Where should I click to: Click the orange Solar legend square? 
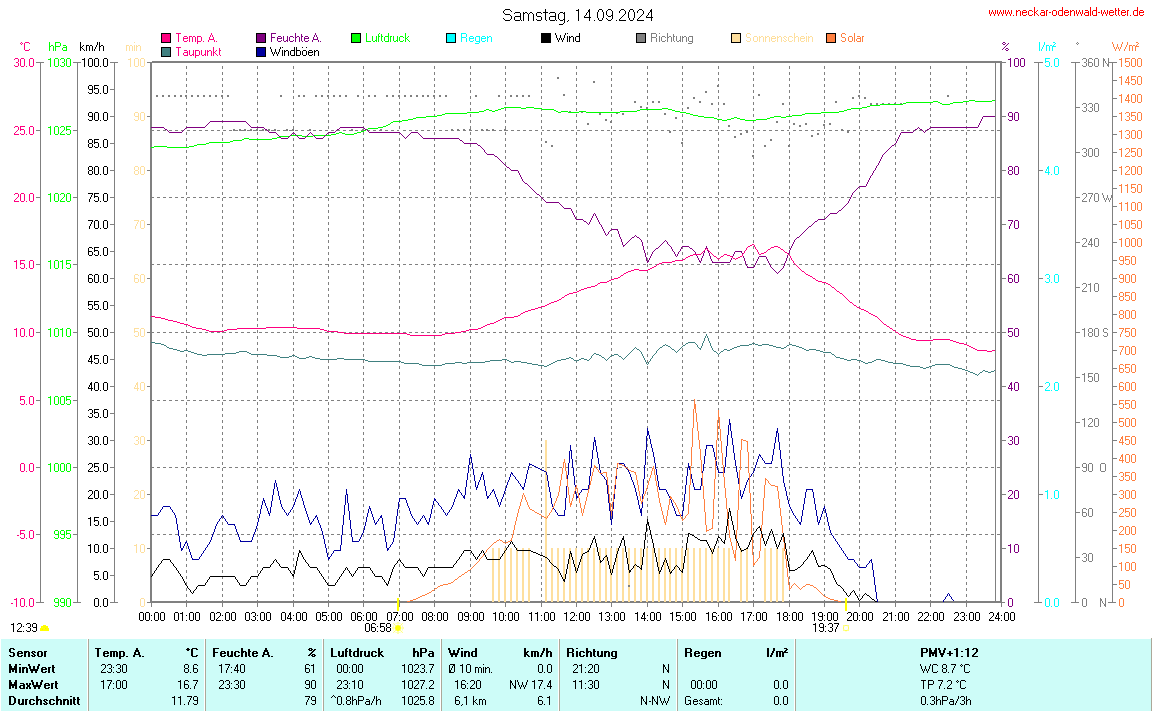831,38
